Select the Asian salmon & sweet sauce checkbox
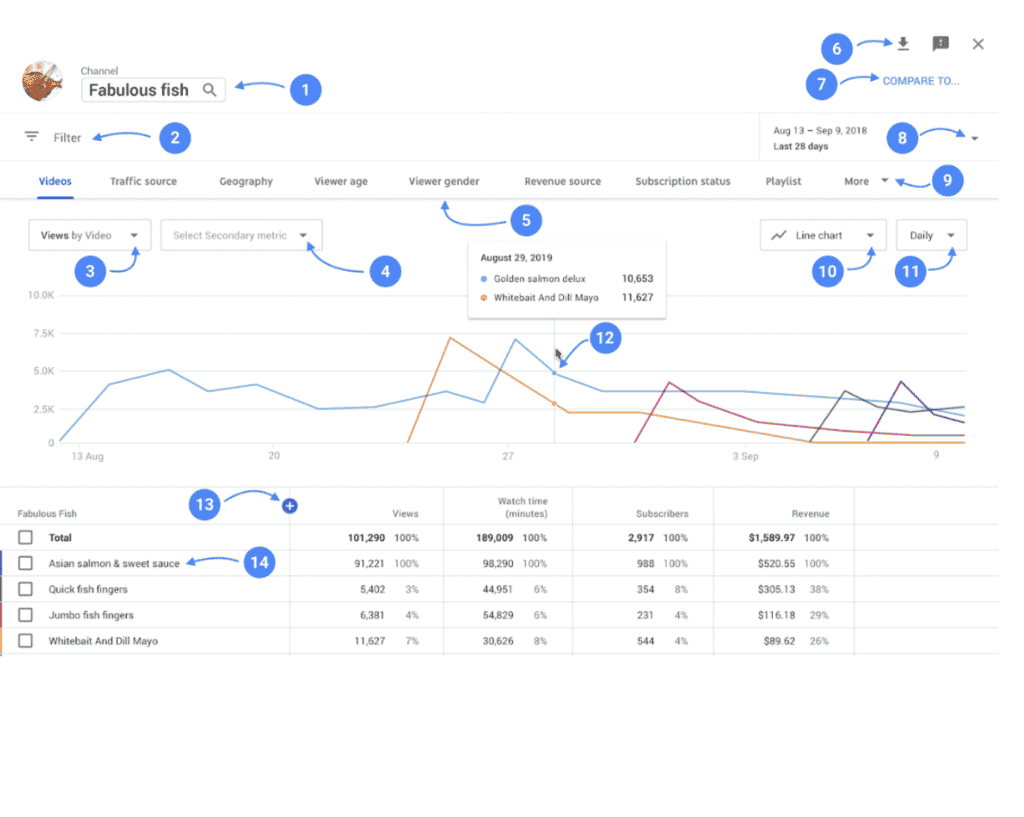The image size is (1024, 817). click(x=25, y=563)
